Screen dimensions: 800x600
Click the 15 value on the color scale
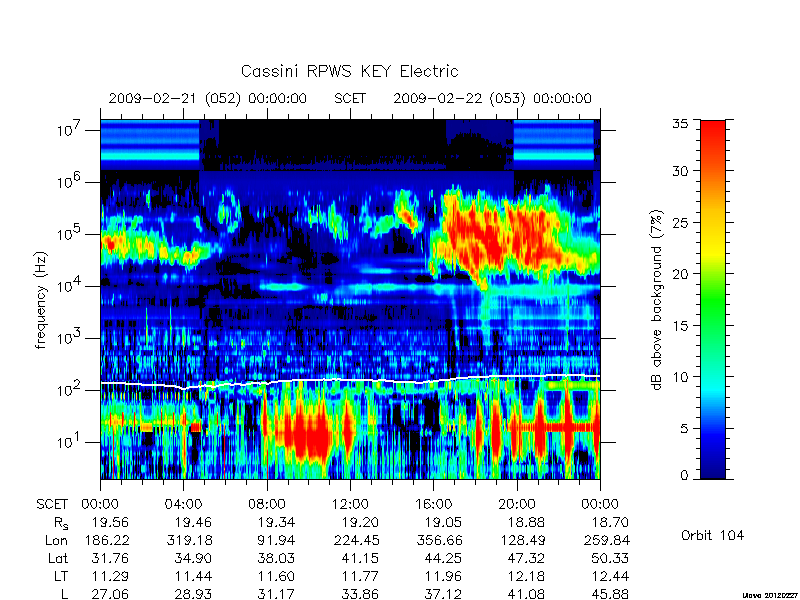[680, 325]
